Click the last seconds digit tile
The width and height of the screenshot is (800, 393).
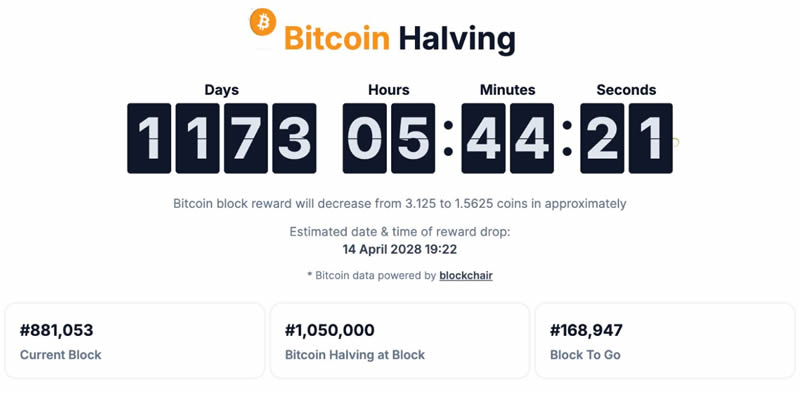[651, 138]
